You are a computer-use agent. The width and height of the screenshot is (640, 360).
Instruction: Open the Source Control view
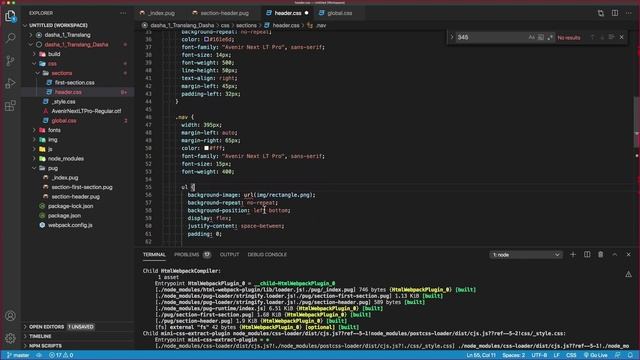point(10,61)
